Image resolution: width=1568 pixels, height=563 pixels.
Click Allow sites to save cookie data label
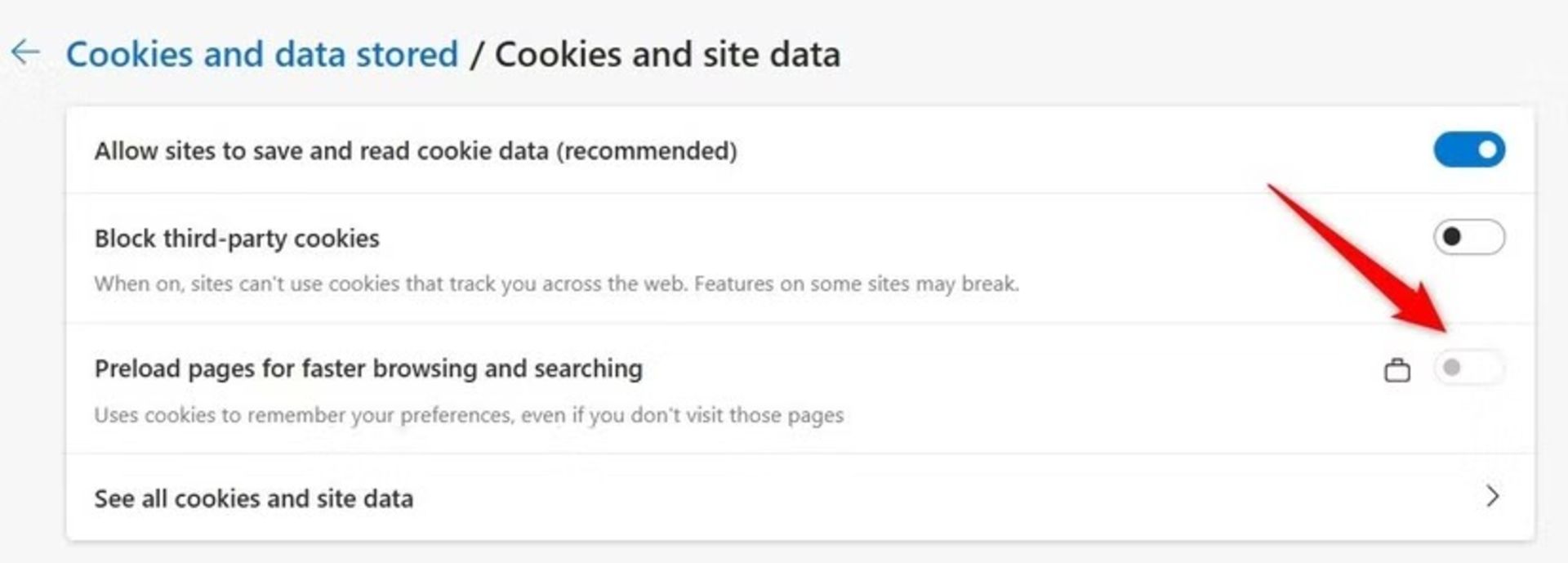pos(416,151)
